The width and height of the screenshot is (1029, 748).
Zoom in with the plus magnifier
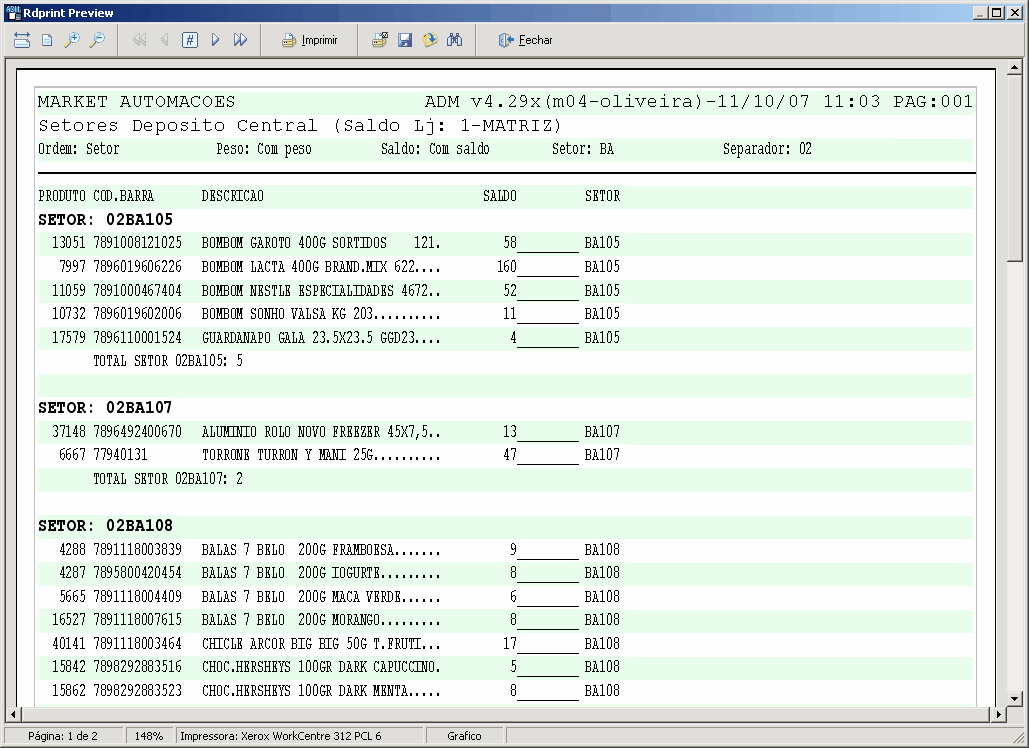click(72, 40)
